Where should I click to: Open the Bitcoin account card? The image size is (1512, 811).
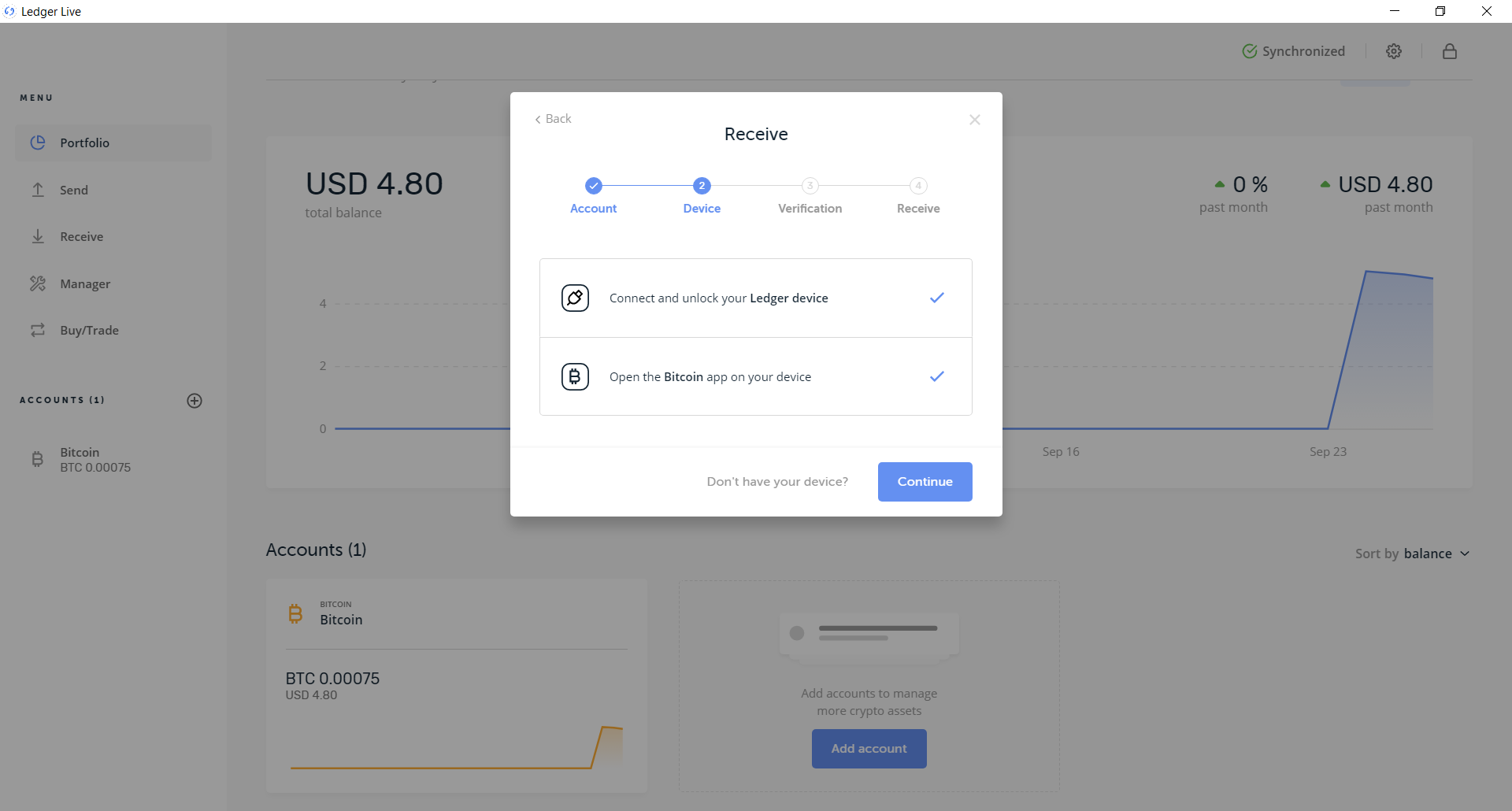tap(457, 686)
